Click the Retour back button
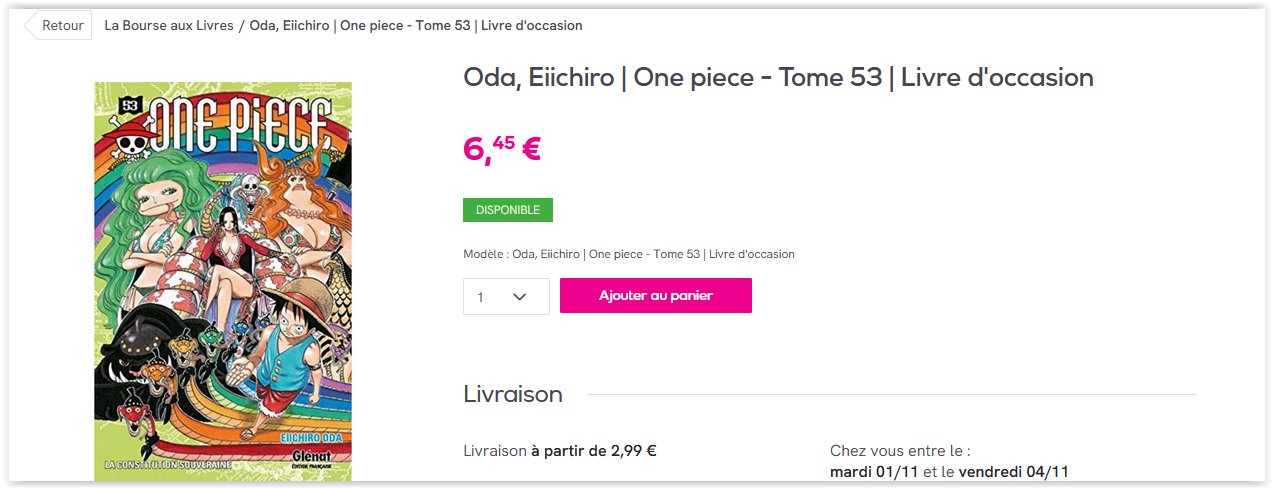 pos(60,25)
